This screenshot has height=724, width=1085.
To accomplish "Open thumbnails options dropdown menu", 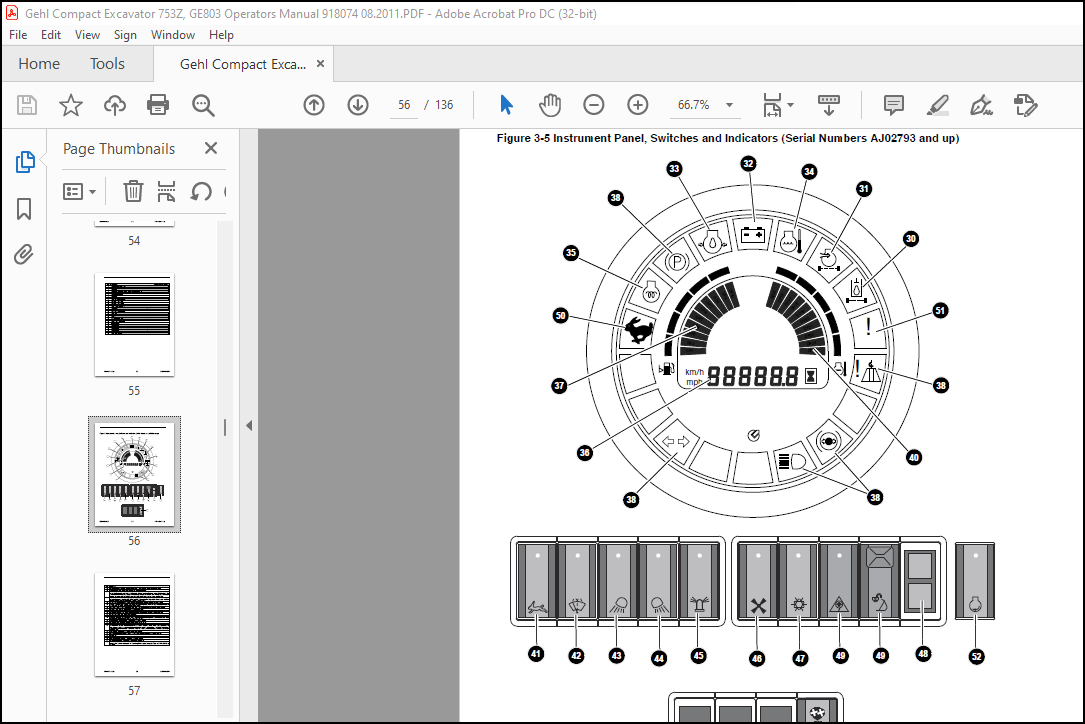I will (79, 191).
